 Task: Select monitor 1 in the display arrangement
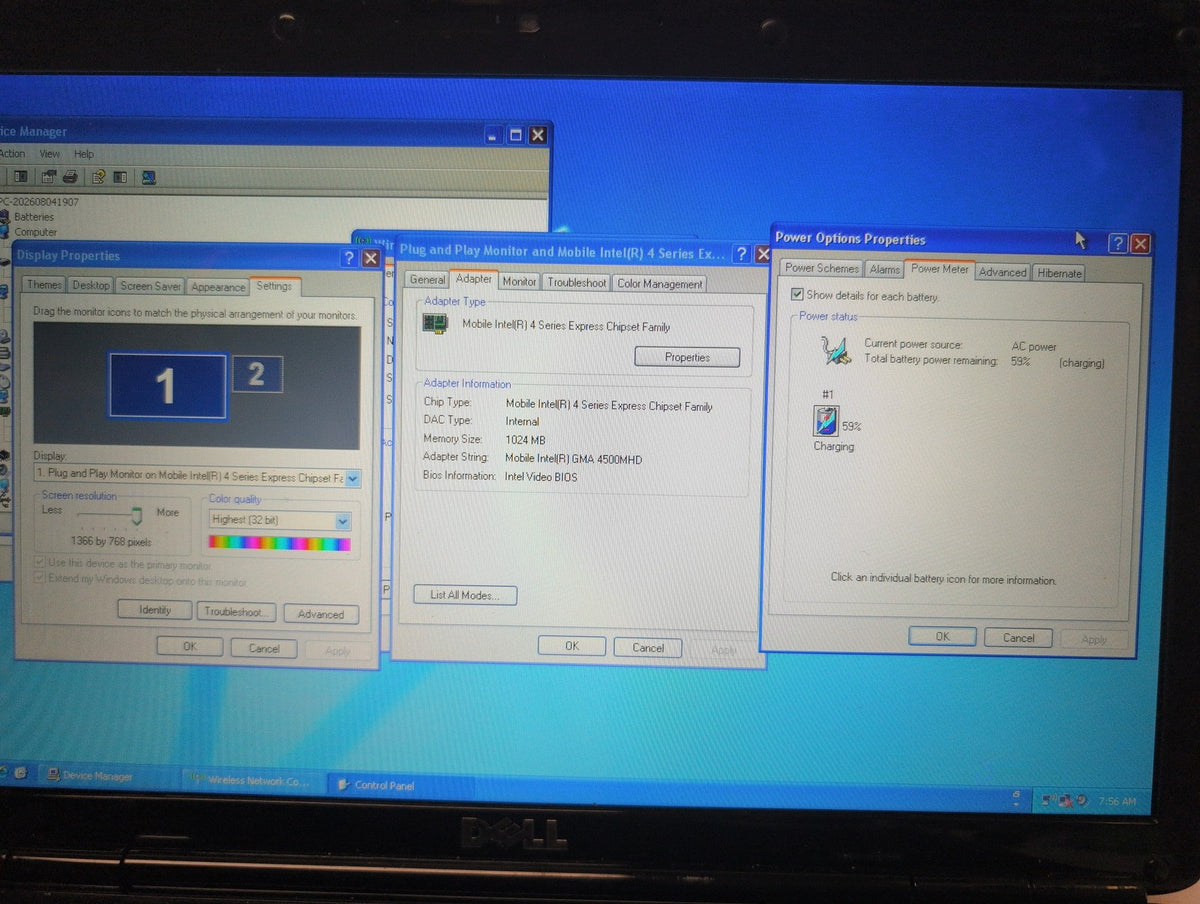click(x=167, y=385)
